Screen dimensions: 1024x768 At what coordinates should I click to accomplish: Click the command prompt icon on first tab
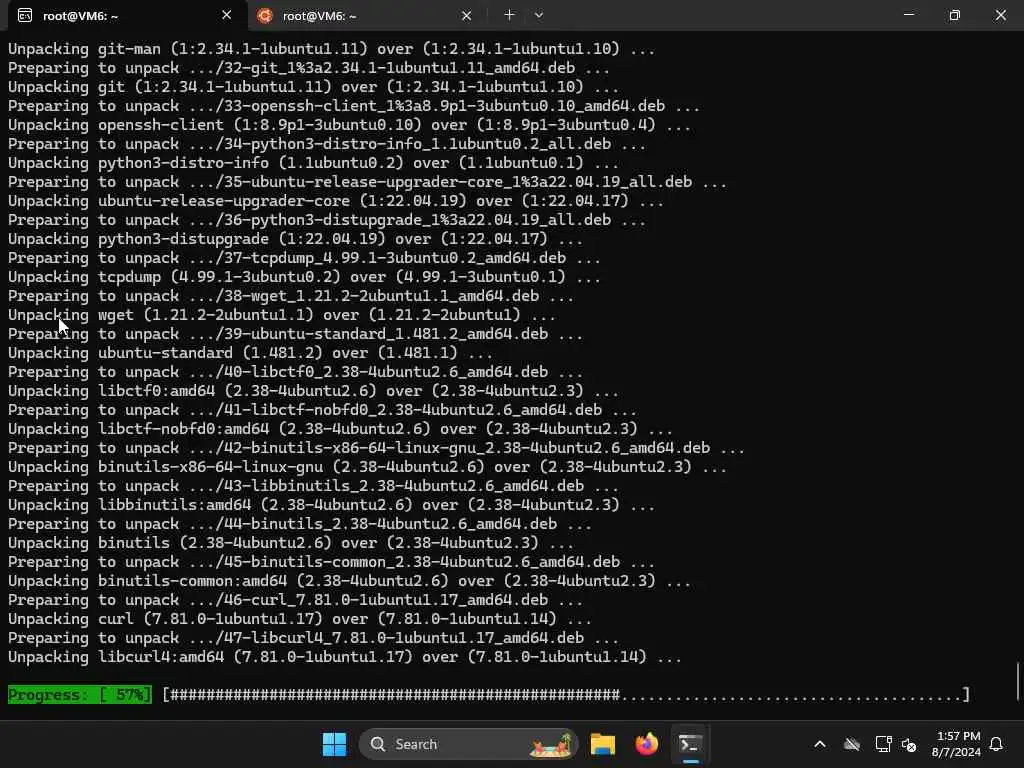point(25,16)
